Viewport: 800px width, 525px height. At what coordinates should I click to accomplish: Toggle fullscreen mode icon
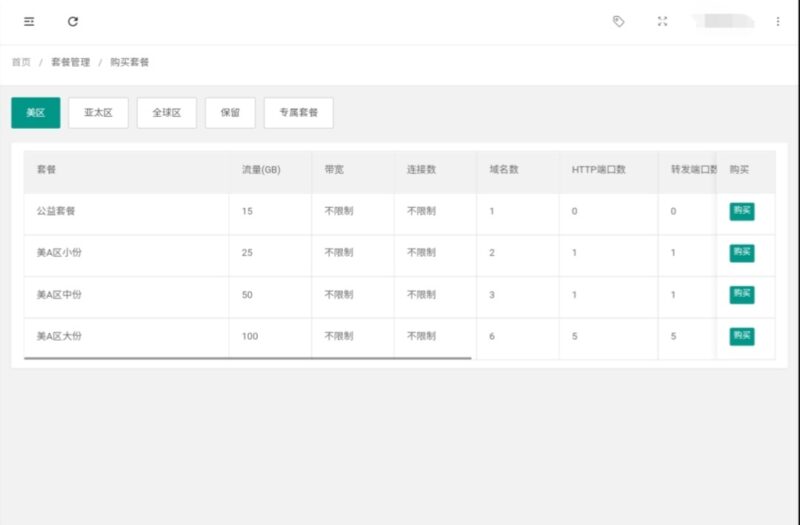click(x=662, y=21)
